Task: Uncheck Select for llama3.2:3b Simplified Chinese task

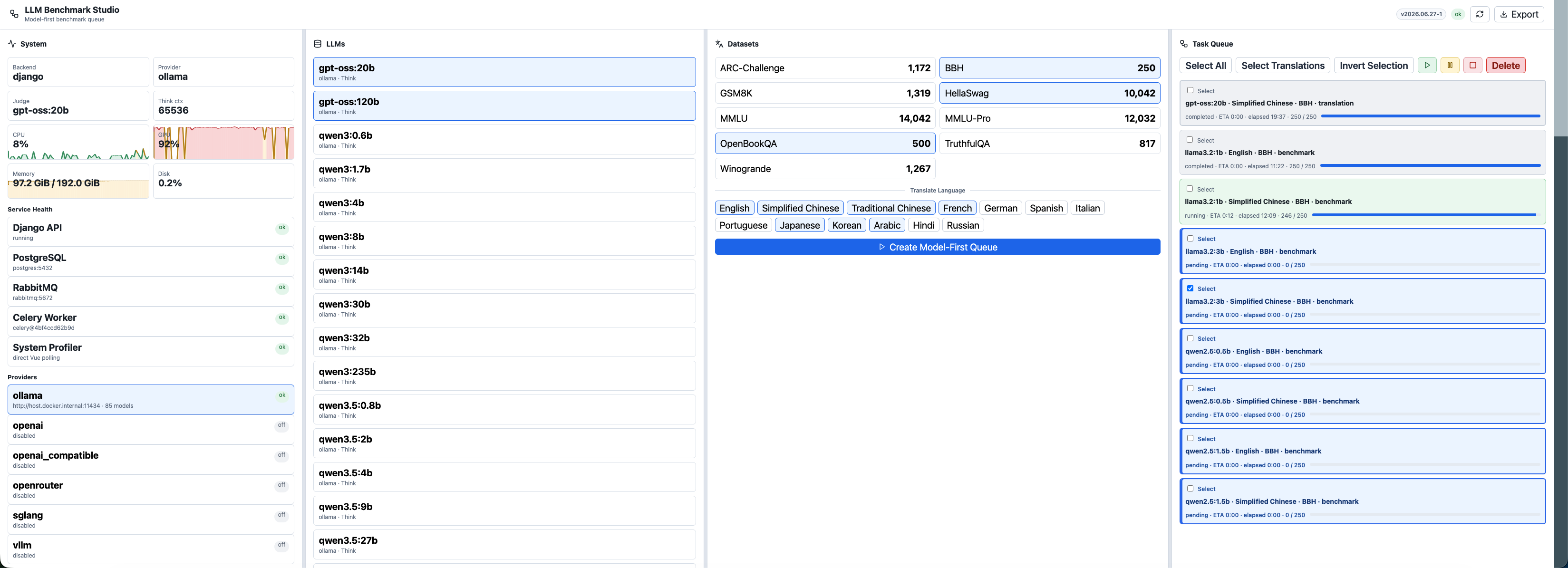Action: tap(1190, 288)
